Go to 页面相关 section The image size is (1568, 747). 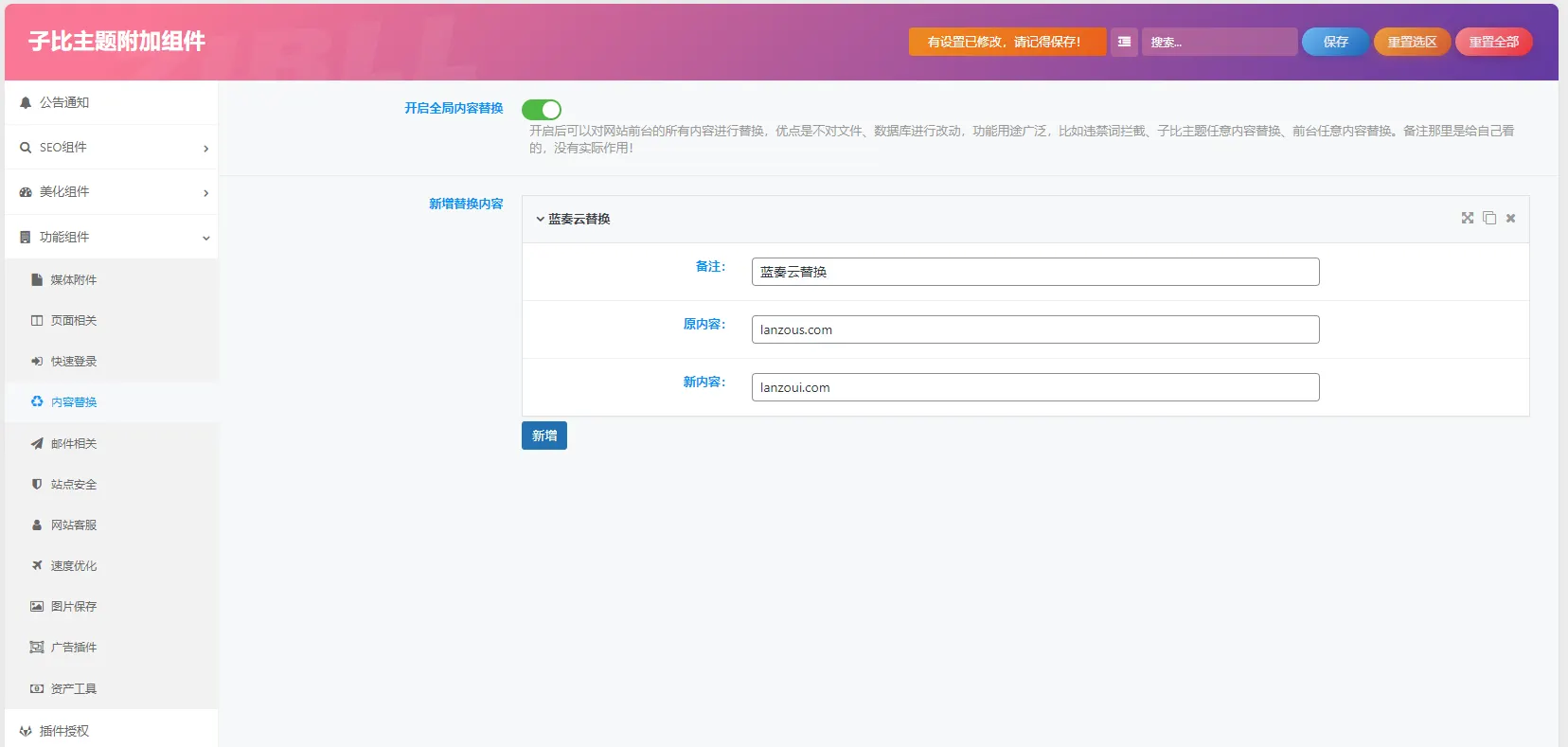(112, 321)
